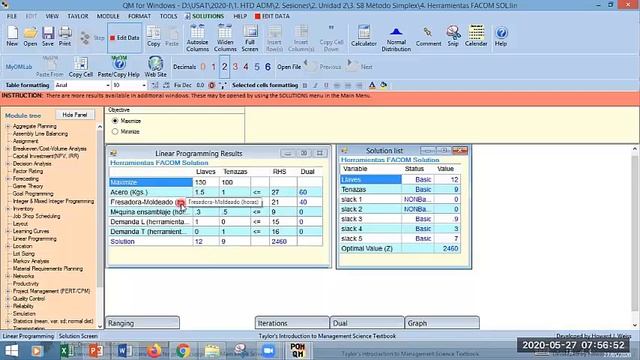Open the Calendar tool
The width and height of the screenshot is (640, 360).
click(476, 36)
